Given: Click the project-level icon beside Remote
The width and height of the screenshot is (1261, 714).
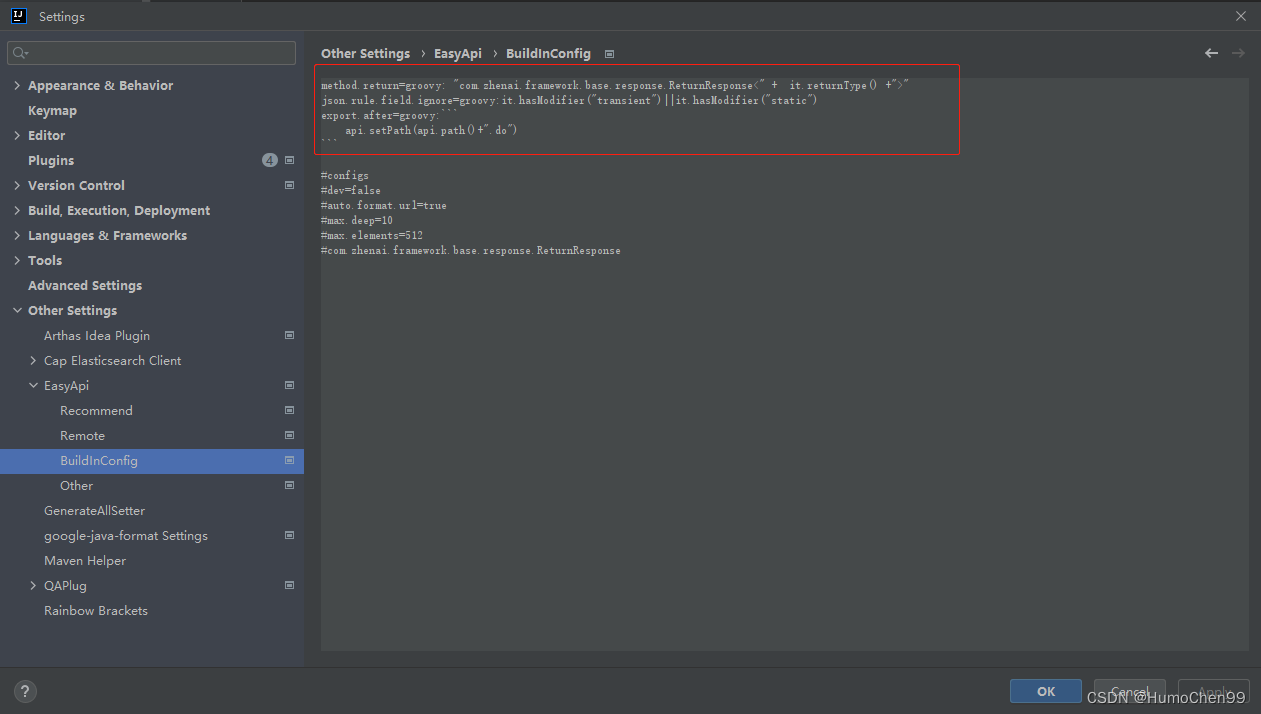Looking at the screenshot, I should point(289,435).
